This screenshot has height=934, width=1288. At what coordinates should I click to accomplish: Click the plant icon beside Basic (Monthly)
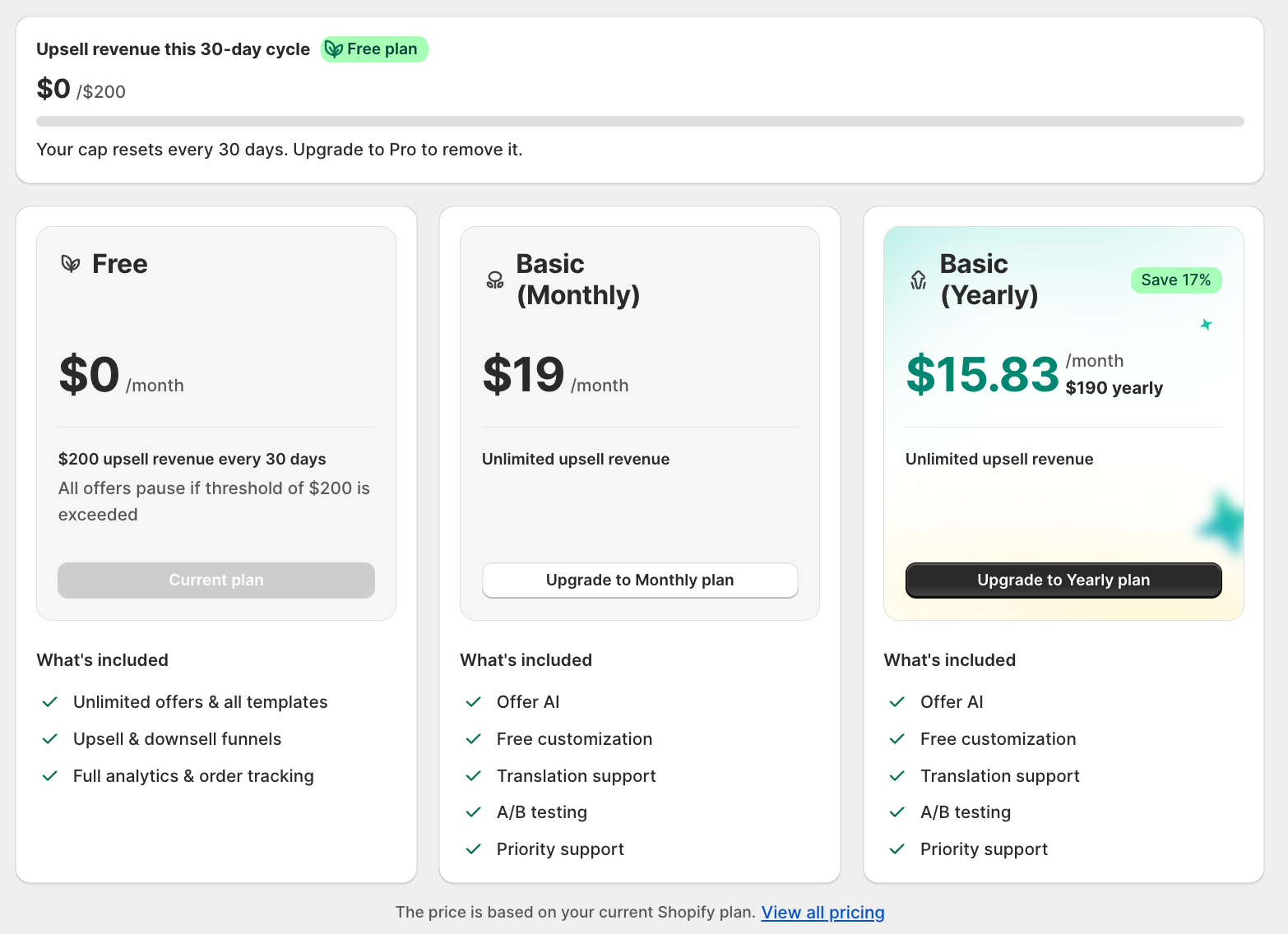coord(495,280)
